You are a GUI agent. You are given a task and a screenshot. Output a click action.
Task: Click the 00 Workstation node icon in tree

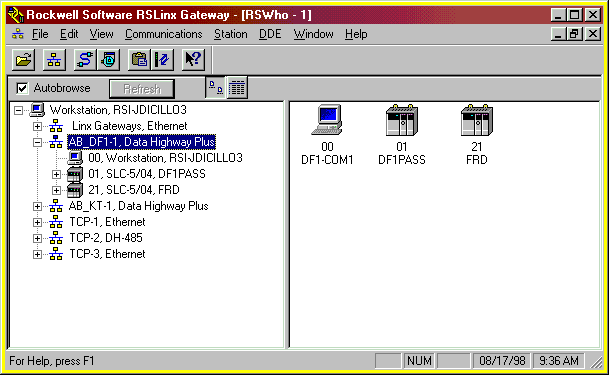(75, 158)
